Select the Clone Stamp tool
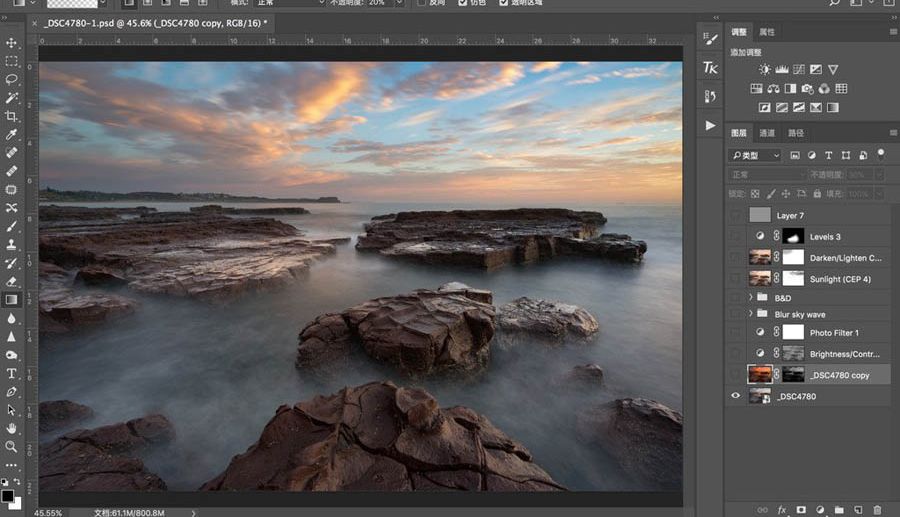 (11, 244)
